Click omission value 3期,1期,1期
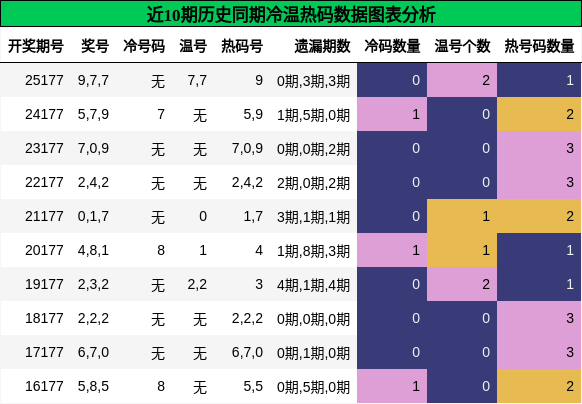 313,217
